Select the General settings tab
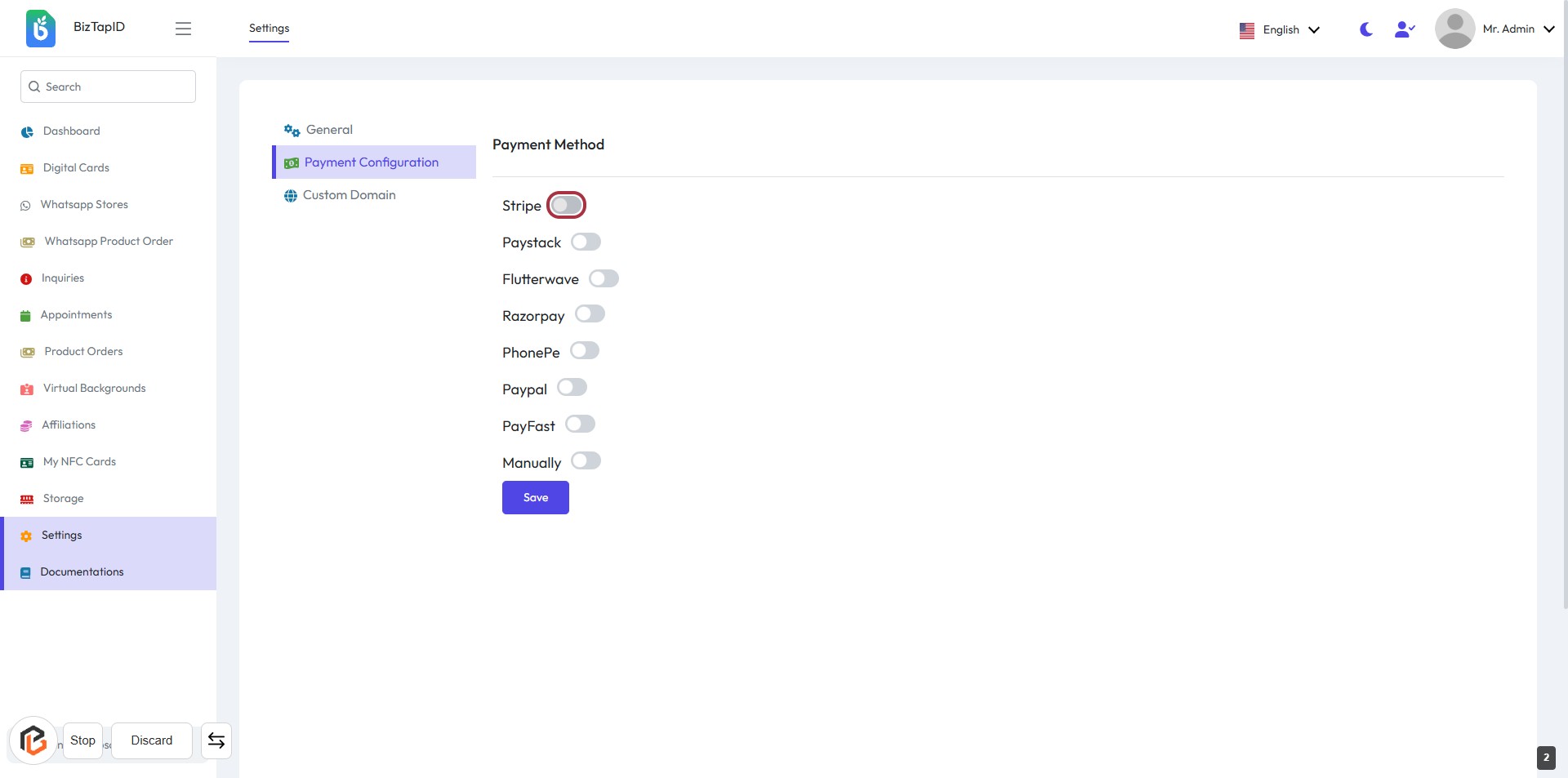 329,130
